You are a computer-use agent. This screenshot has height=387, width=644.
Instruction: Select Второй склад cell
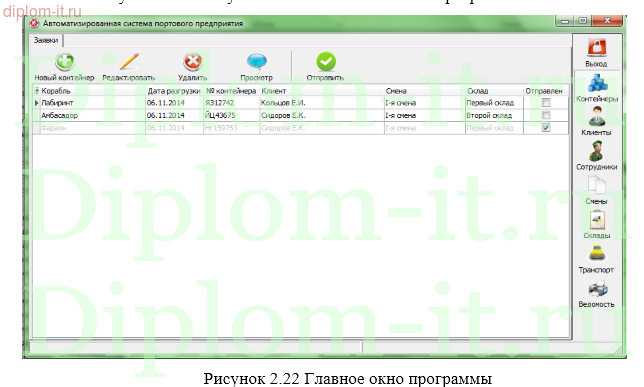[x=494, y=115]
